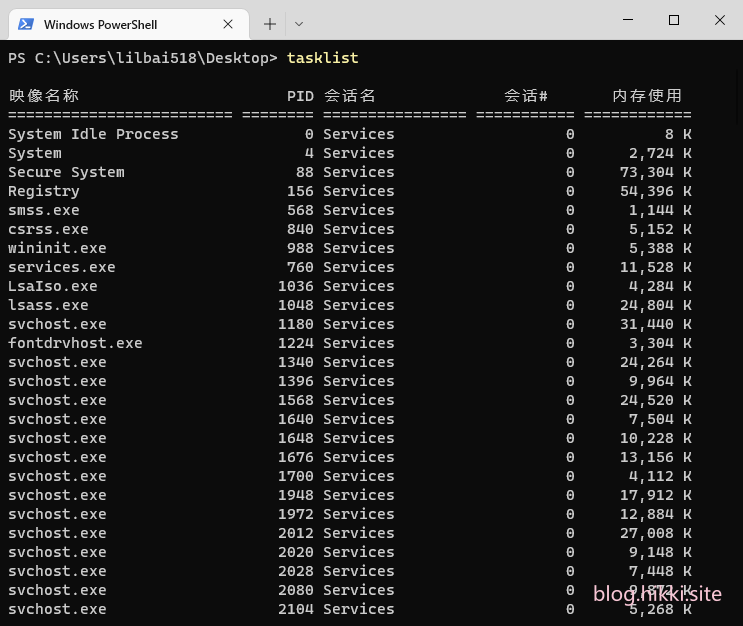The image size is (743, 626).
Task: Click fontdrvhost.exe in the process list
Action: 75,343
